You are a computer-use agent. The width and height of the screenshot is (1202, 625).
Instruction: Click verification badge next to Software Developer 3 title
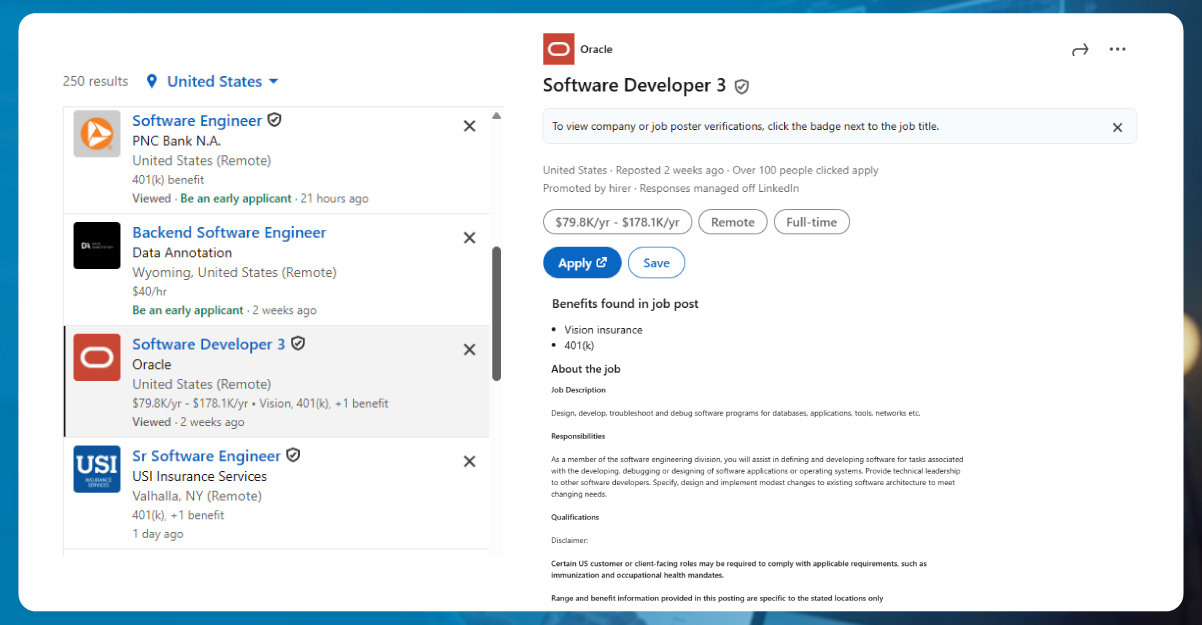742,87
